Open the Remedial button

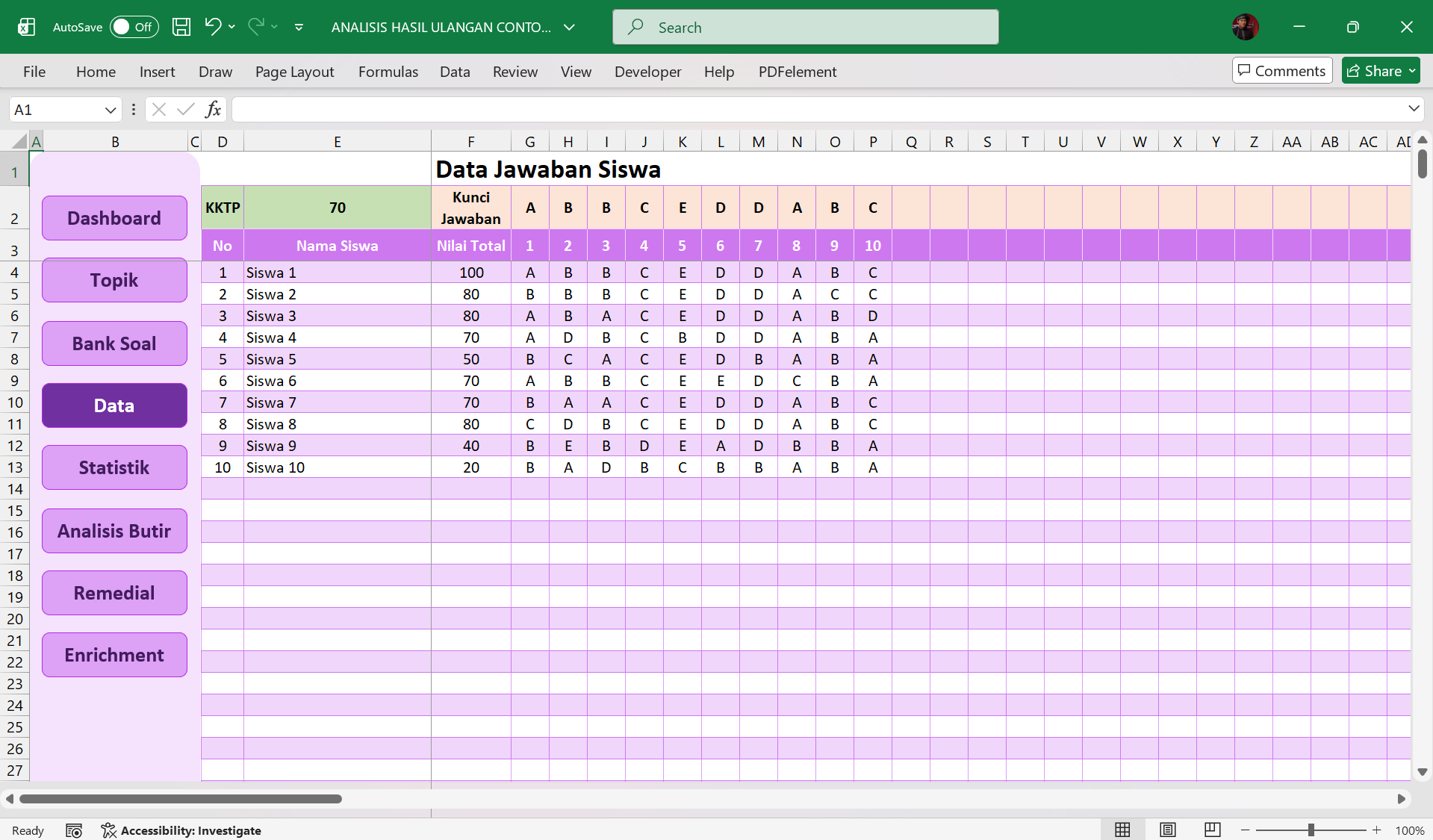(114, 593)
